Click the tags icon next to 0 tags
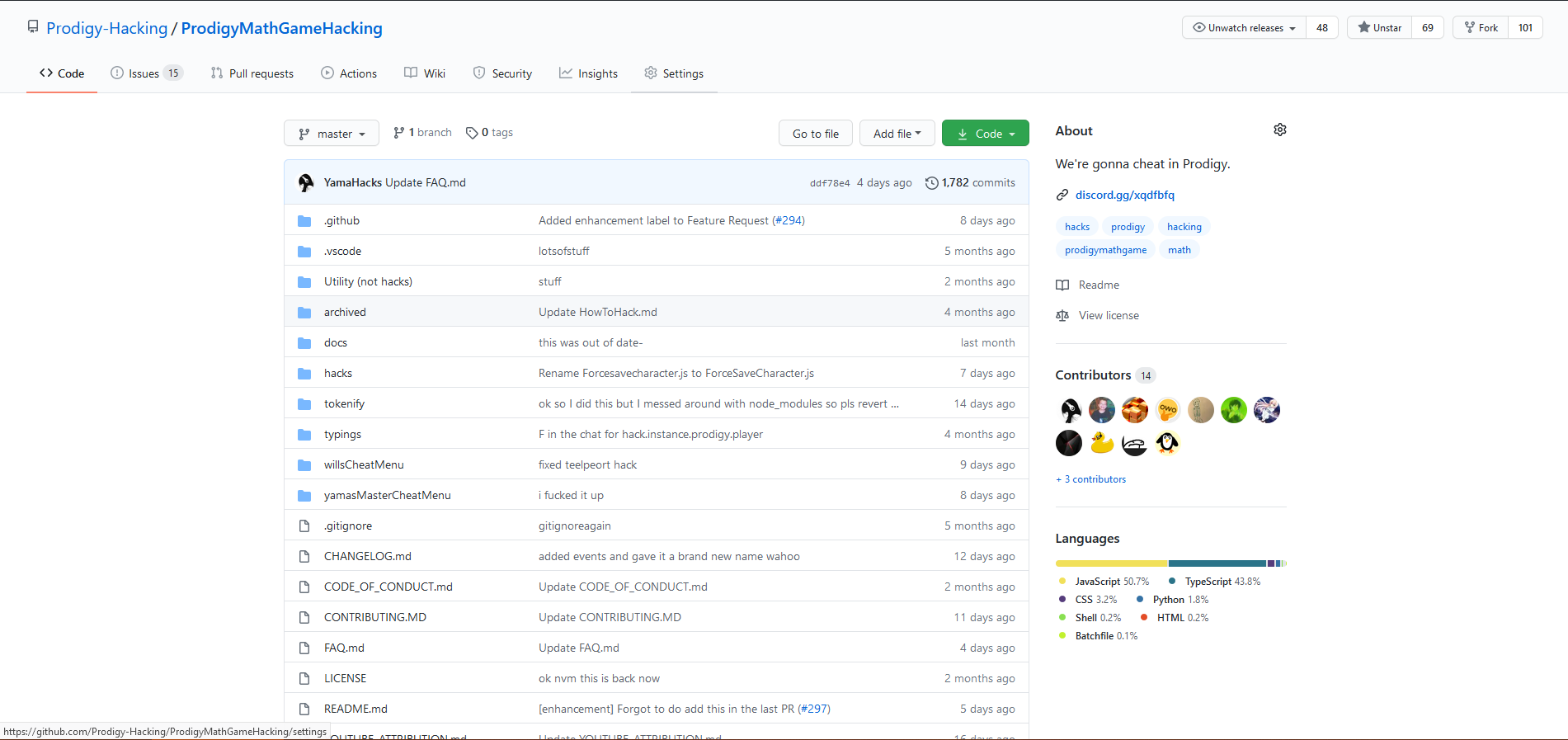The image size is (1568, 740). [472, 133]
